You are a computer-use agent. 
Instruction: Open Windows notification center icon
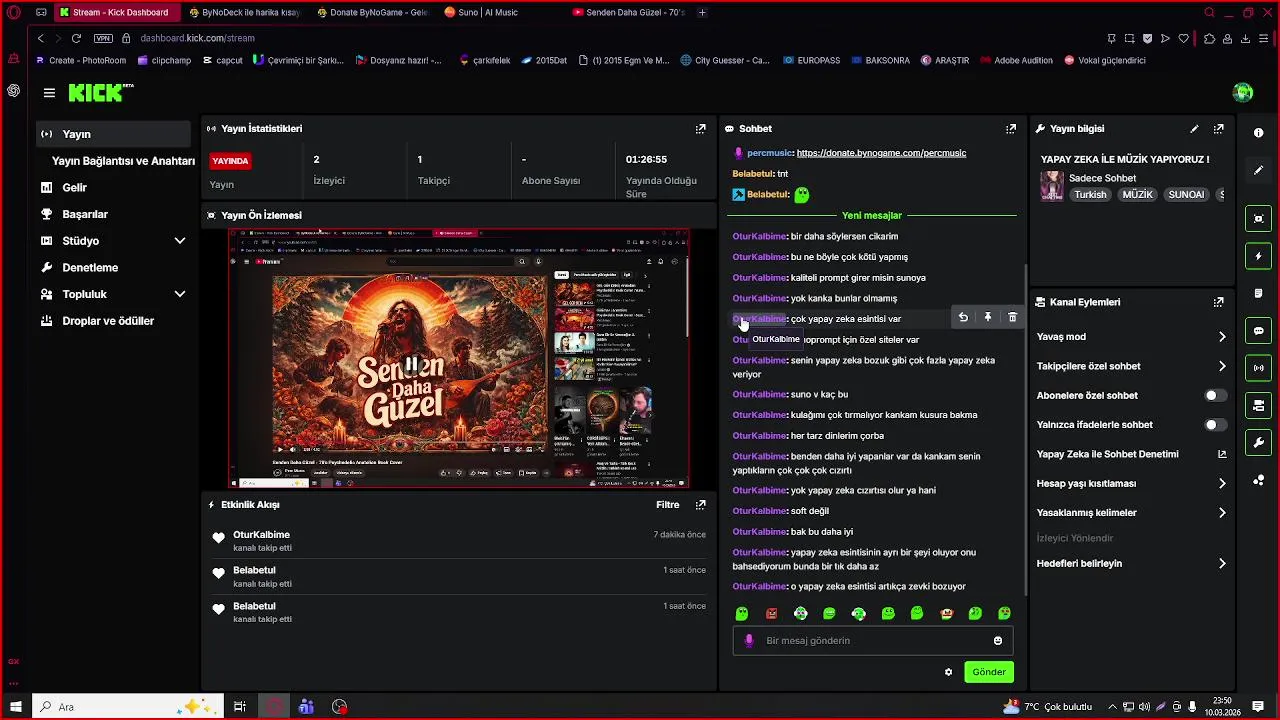[1258, 707]
